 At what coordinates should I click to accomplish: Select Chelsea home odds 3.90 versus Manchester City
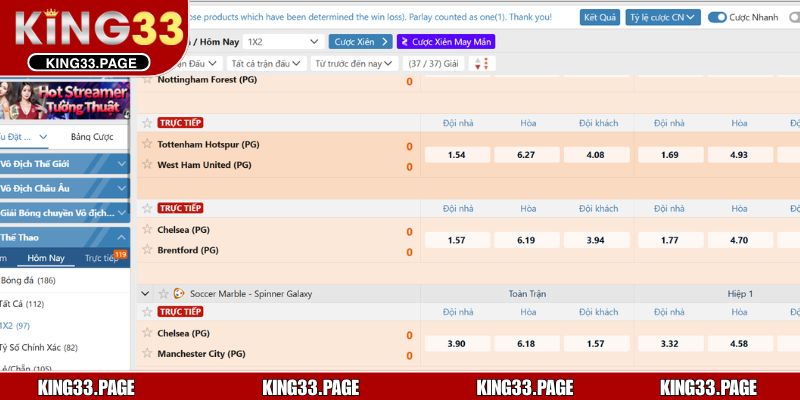pyautogui.click(x=457, y=343)
